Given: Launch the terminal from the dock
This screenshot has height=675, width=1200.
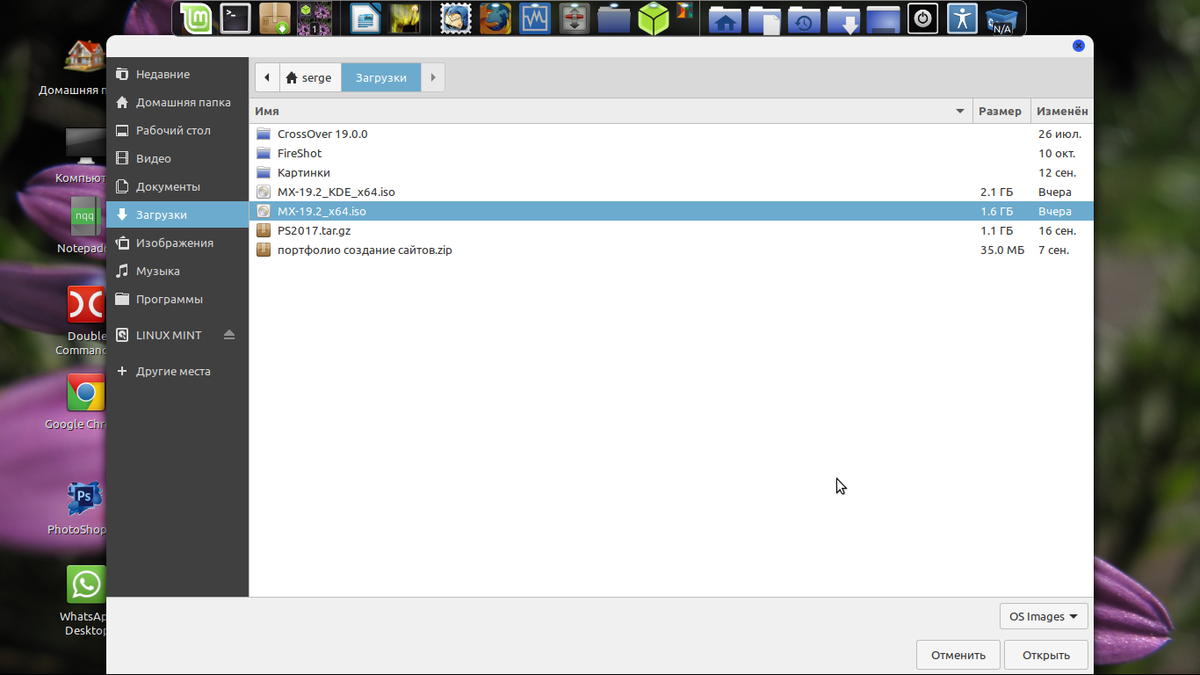Looking at the screenshot, I should 235,18.
